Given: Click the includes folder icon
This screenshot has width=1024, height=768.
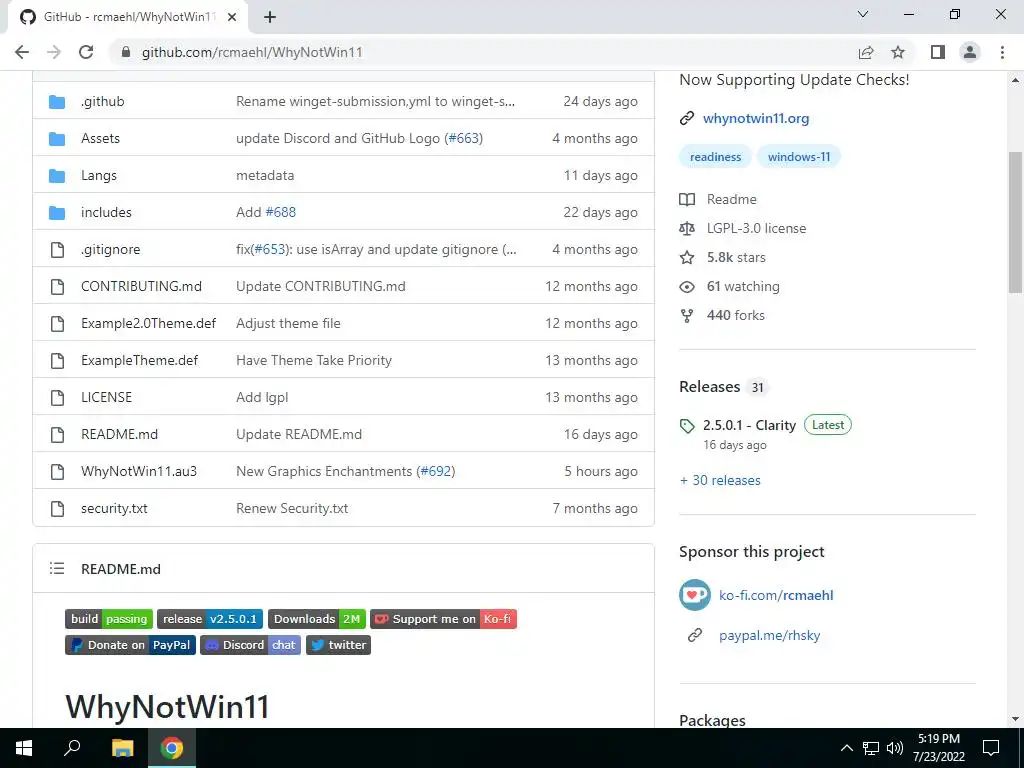Looking at the screenshot, I should (x=57, y=212).
